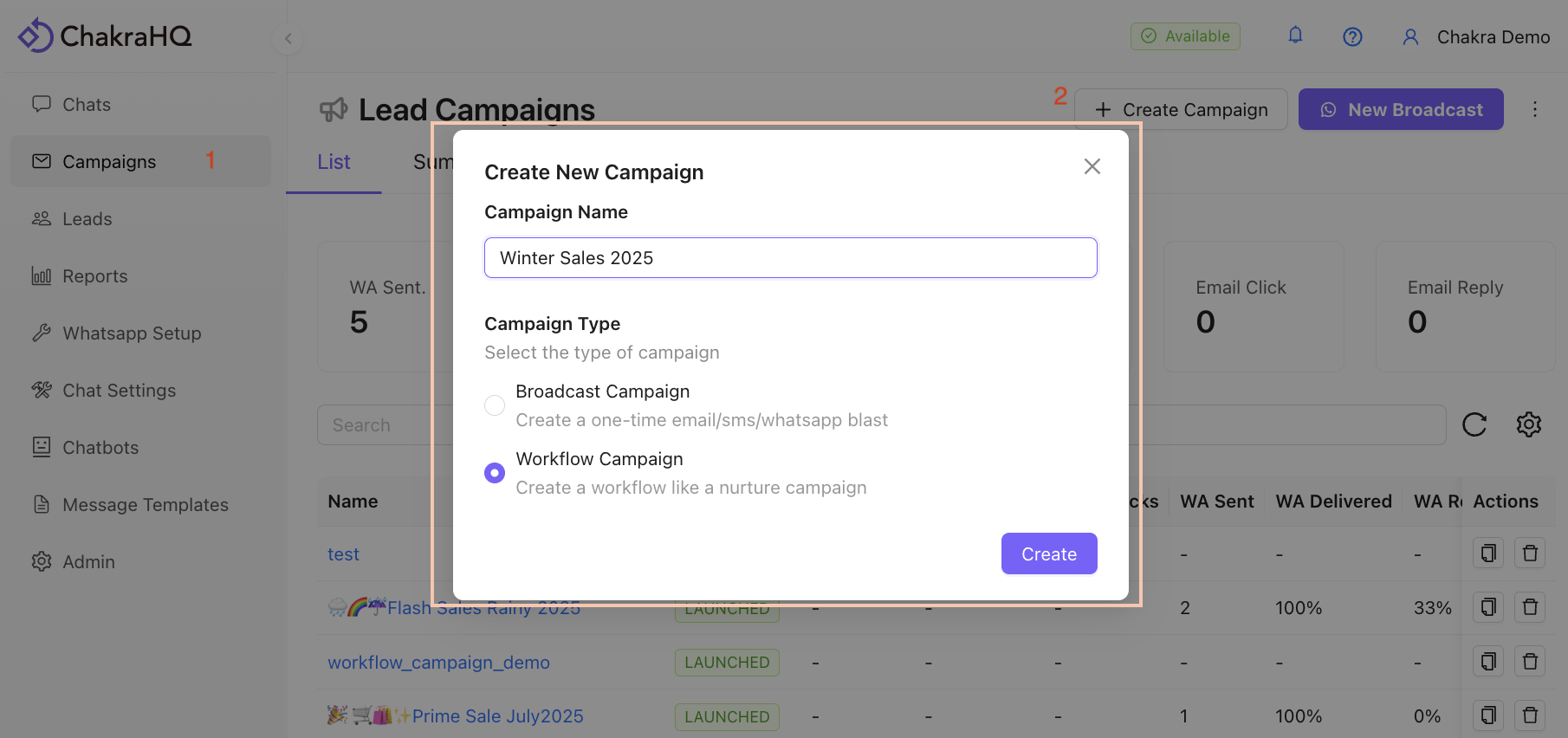The height and width of the screenshot is (738, 1568).
Task: Click the Actions column header
Action: tap(1506, 502)
